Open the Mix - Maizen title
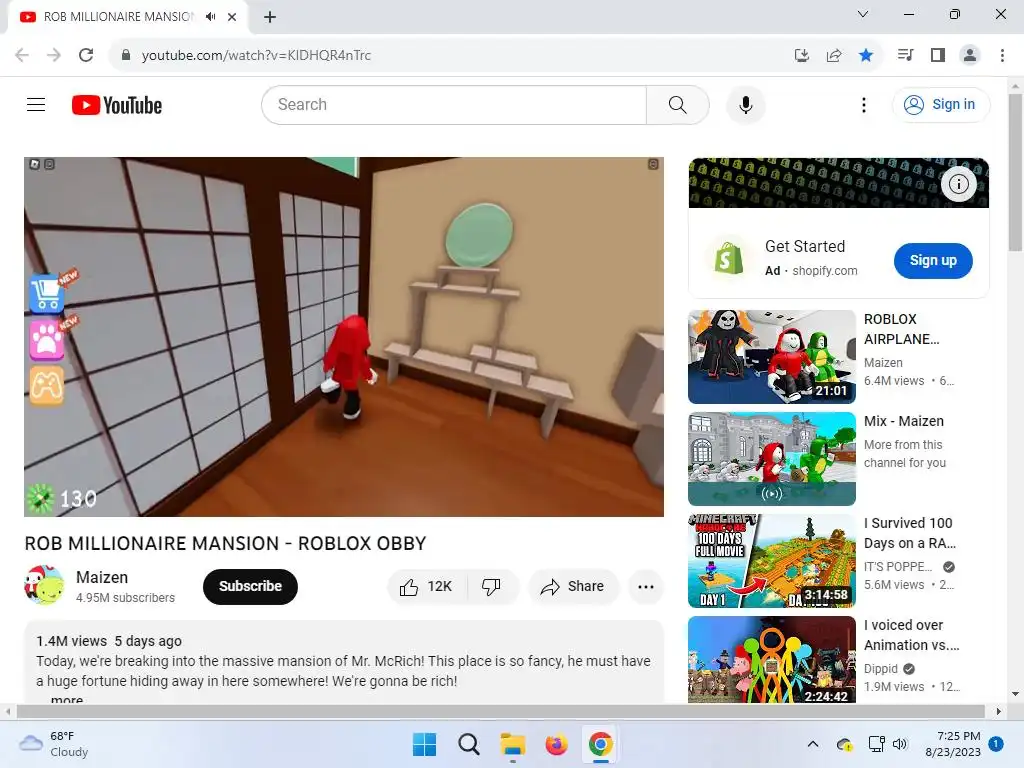 [903, 421]
